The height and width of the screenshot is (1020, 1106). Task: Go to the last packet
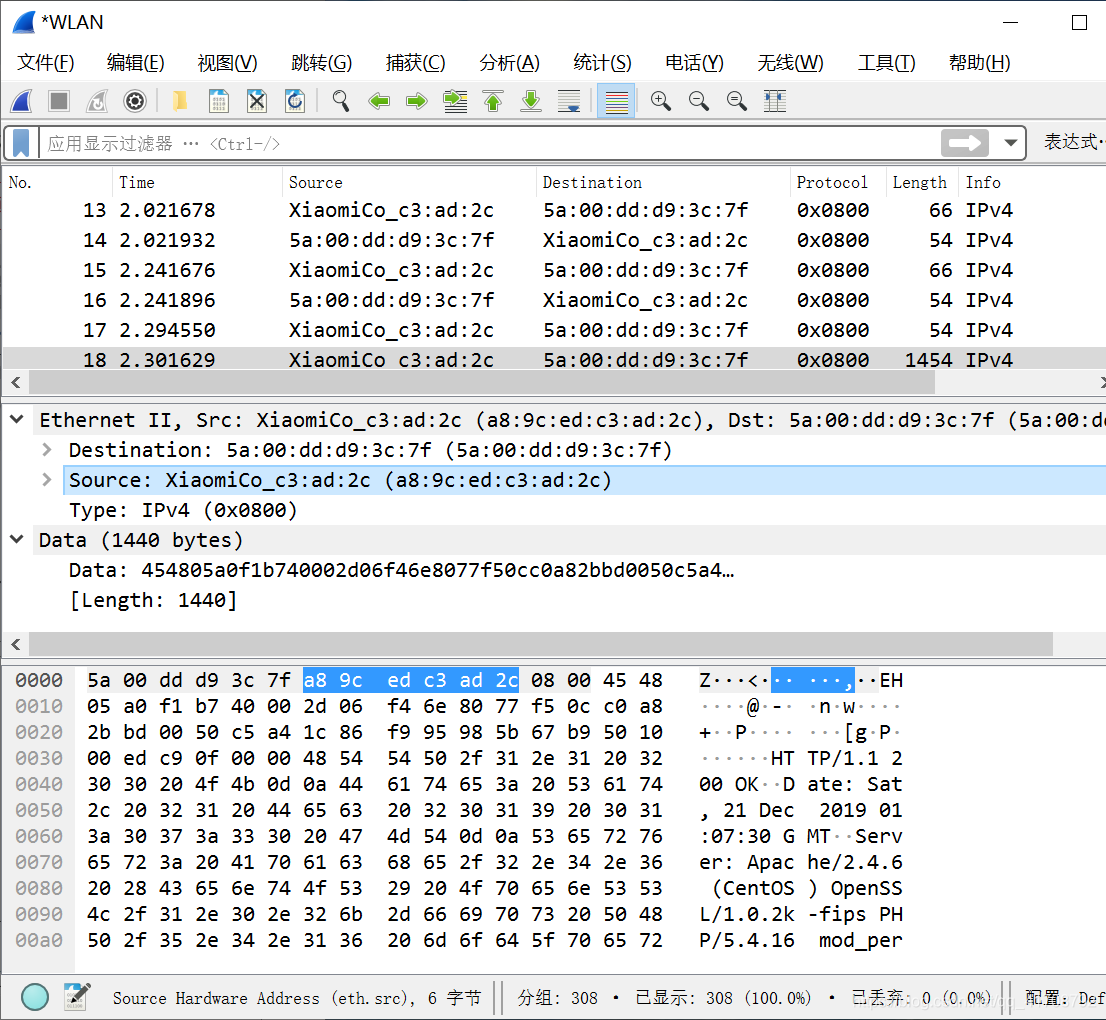pyautogui.click(x=531, y=102)
